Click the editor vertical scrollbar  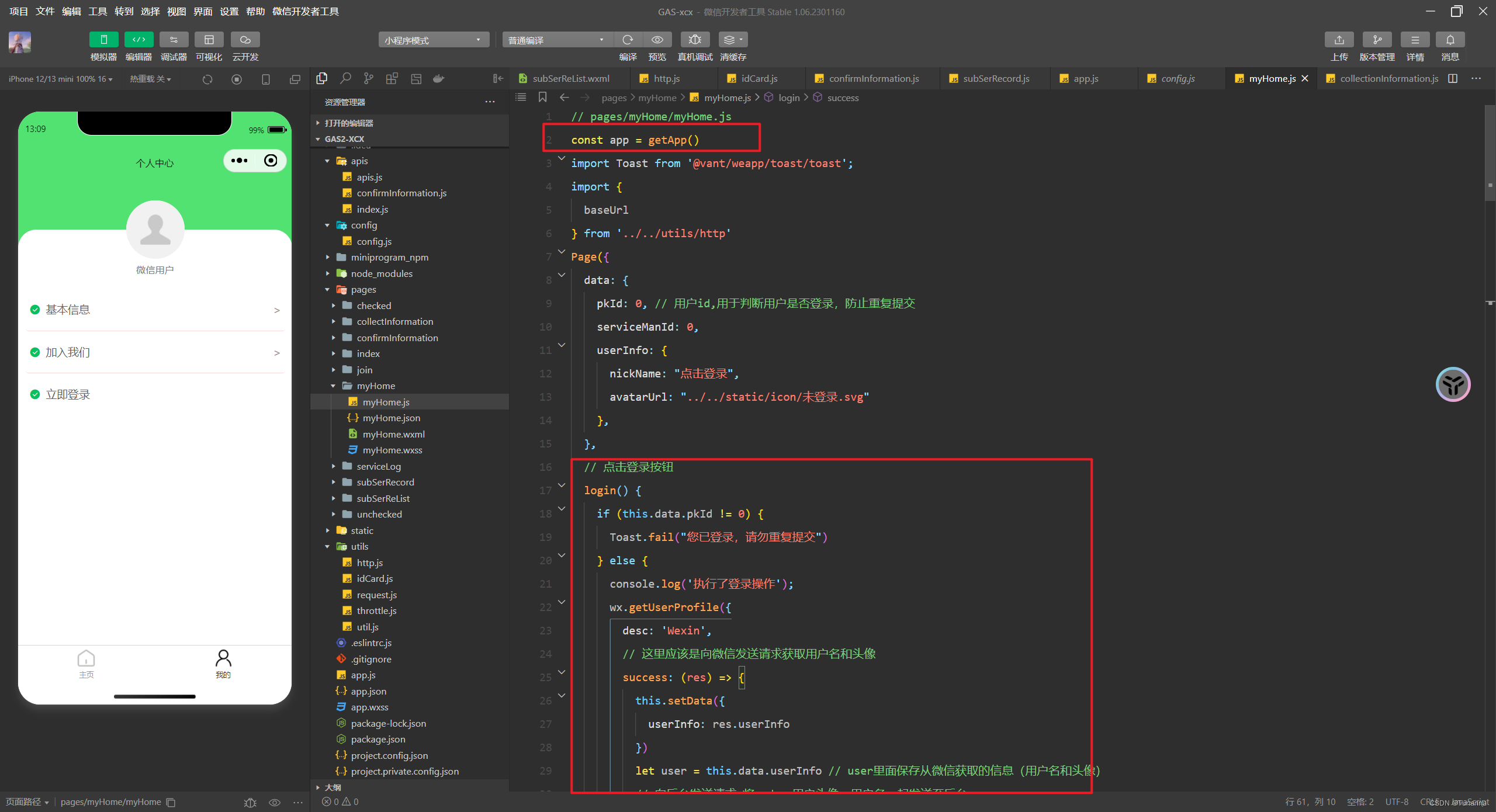(1490, 153)
